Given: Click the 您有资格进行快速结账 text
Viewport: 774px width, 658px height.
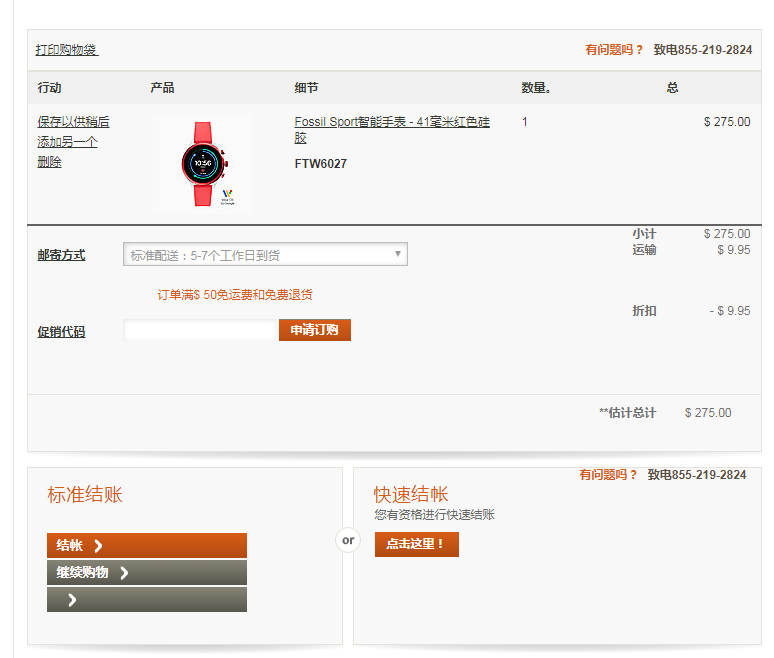Looking at the screenshot, I should (x=434, y=515).
